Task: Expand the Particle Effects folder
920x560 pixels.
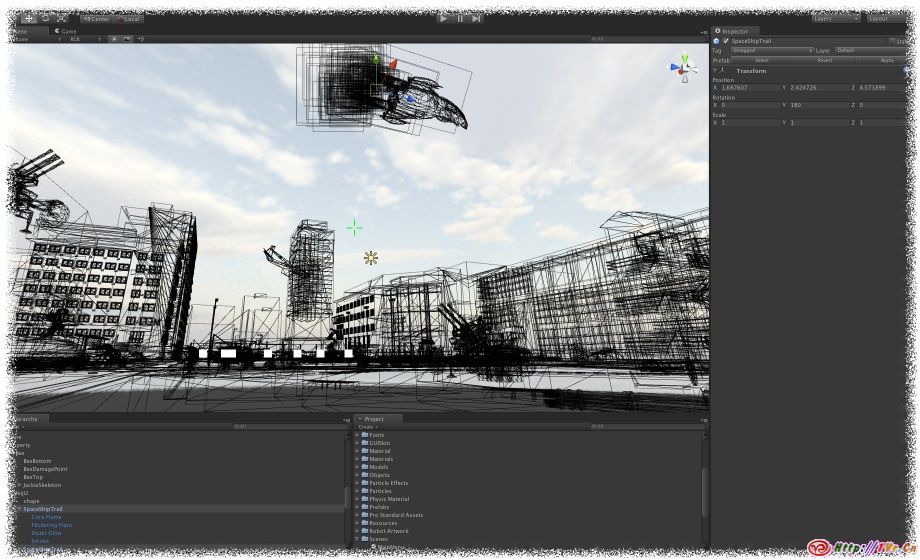Action: (x=358, y=483)
